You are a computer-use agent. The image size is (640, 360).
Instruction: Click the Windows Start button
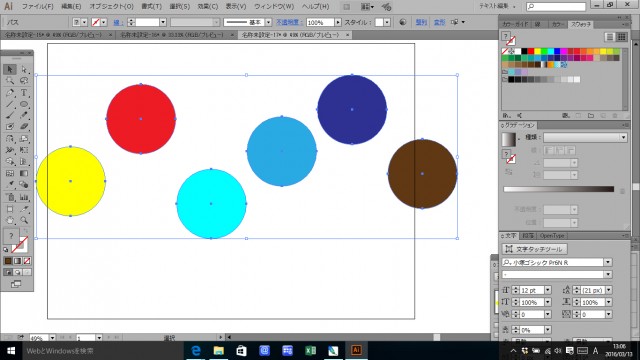pyautogui.click(x=11, y=351)
